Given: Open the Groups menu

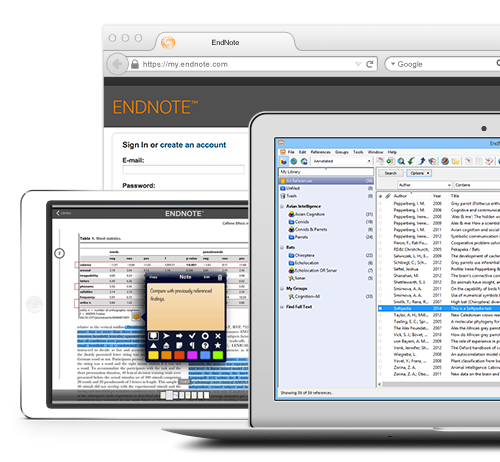Looking at the screenshot, I should (x=342, y=152).
